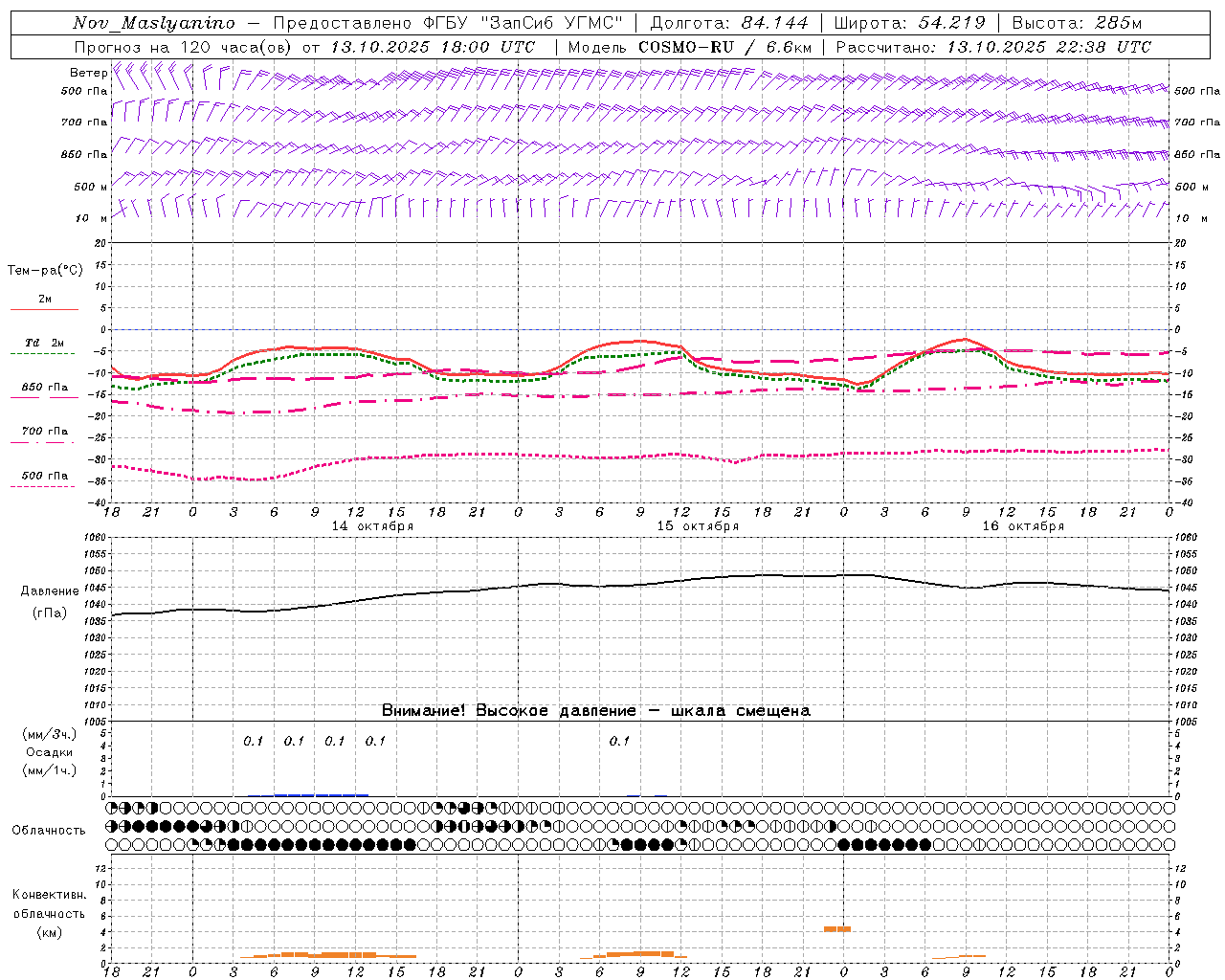
Task: Click the Рассчитано: 13.10.2025 22:38 UTC text
Action: click(x=993, y=47)
